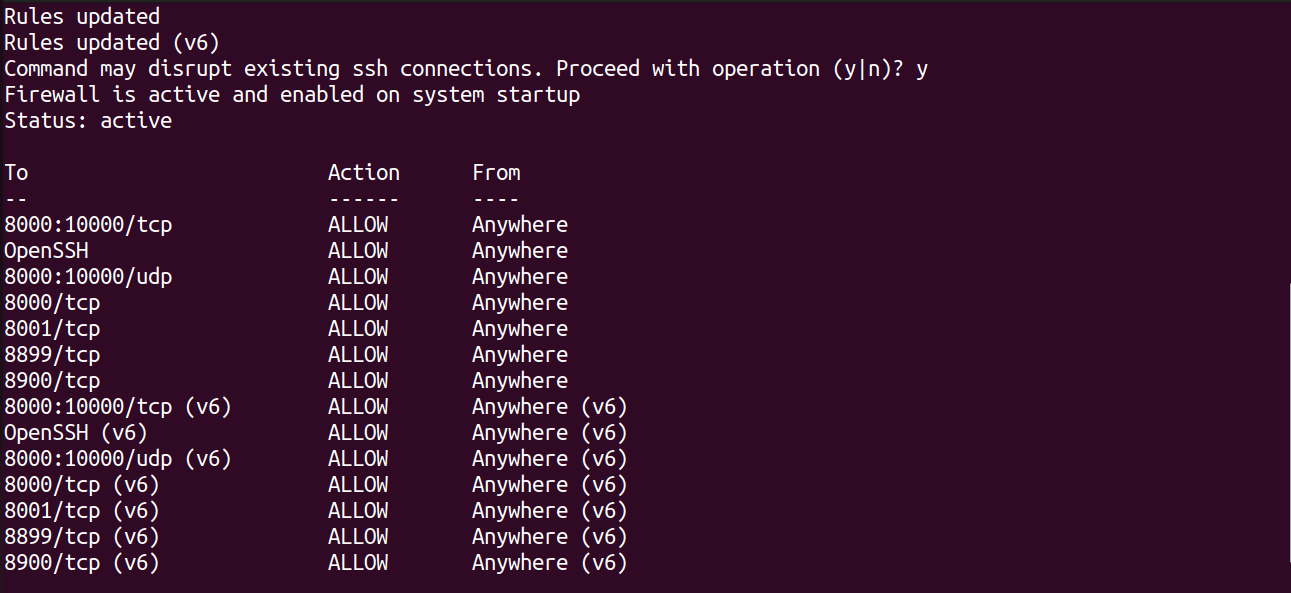Click the '8000:10000/udp' rule without v6
This screenshot has width=1291, height=593.
click(88, 277)
